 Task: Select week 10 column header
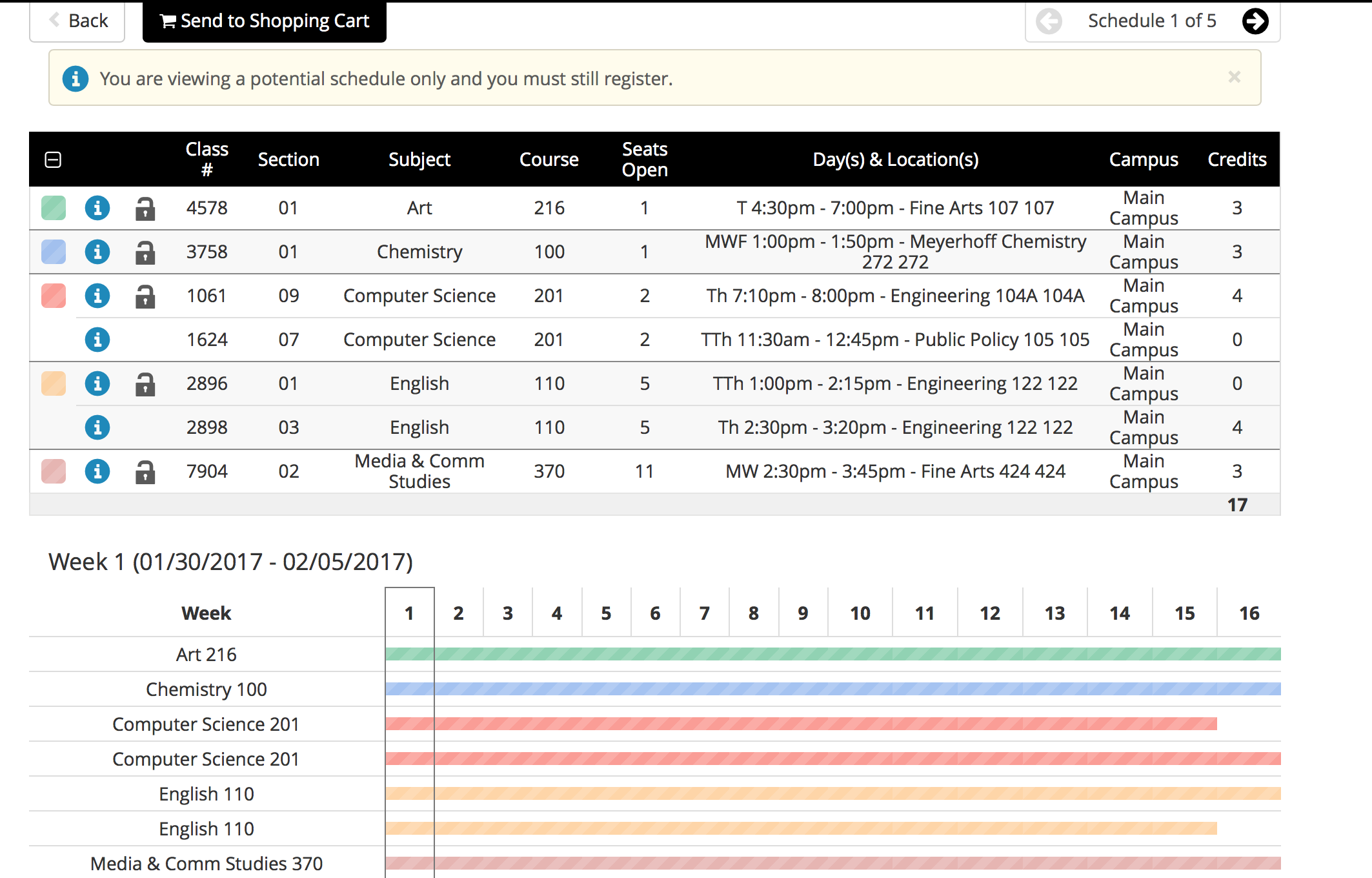click(x=860, y=613)
